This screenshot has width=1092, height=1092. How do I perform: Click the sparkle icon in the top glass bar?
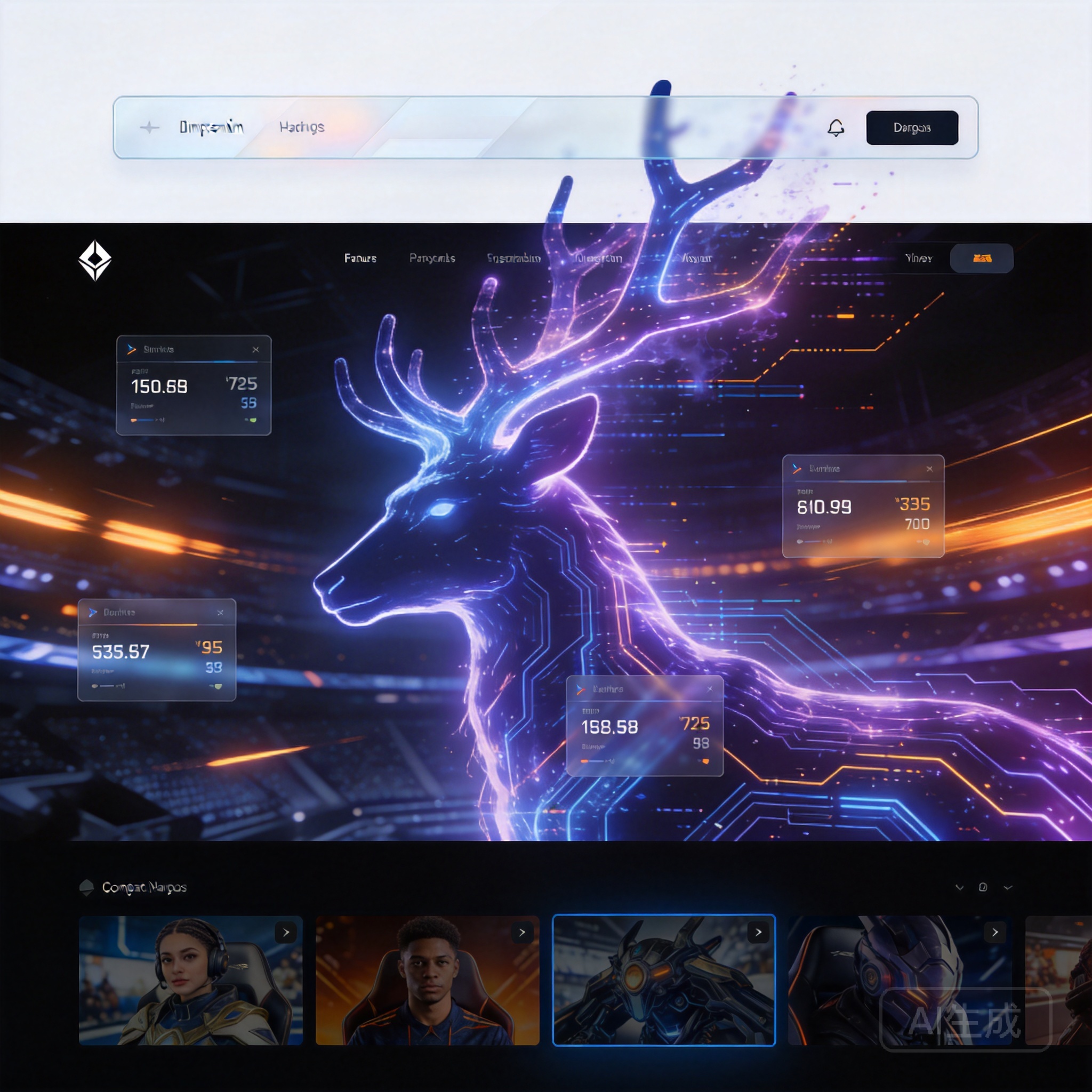click(x=150, y=127)
